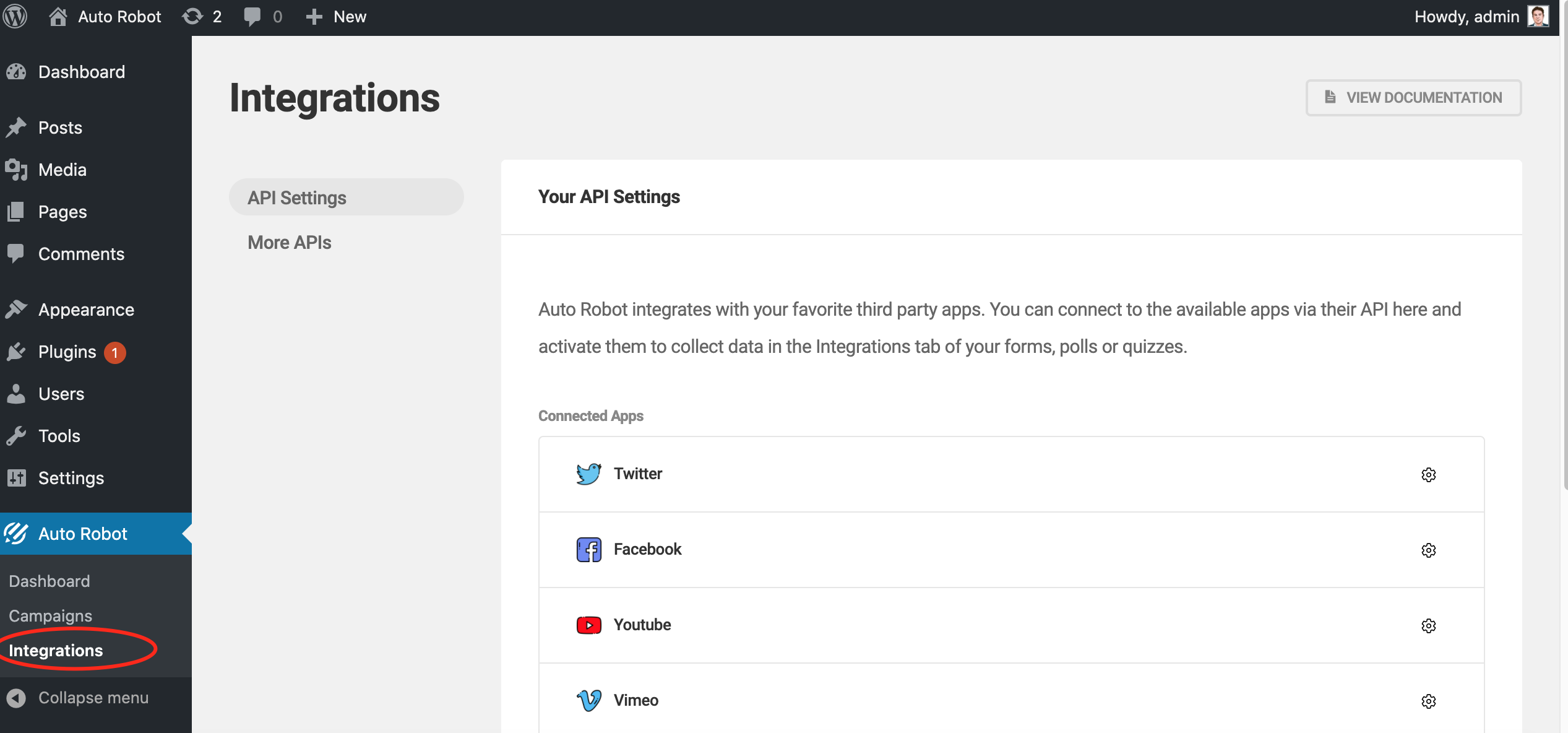Switch to the More APIs tab
This screenshot has height=733, width=1568.
tap(290, 243)
